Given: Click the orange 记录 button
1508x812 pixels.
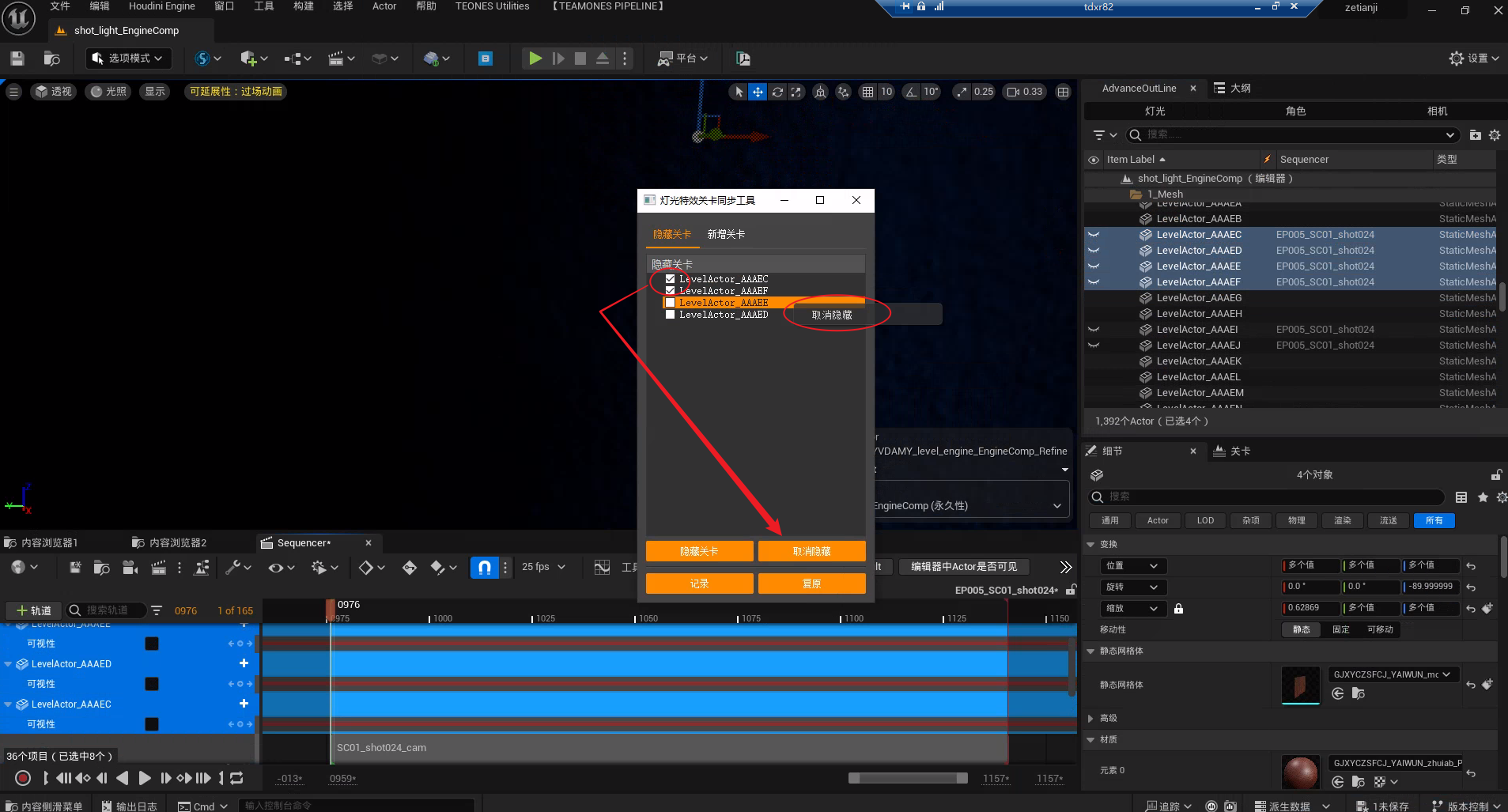Looking at the screenshot, I should point(699,584).
